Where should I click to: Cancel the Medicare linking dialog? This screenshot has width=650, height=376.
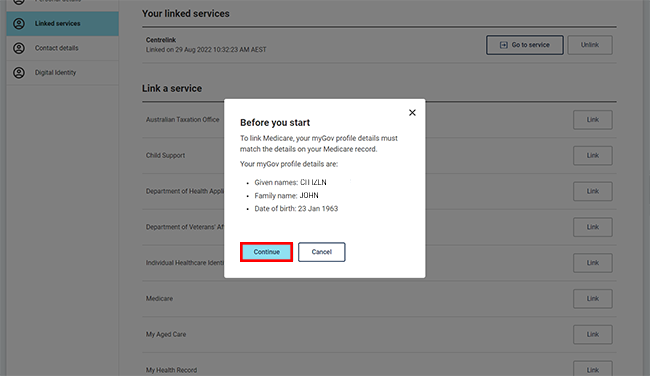(x=322, y=252)
